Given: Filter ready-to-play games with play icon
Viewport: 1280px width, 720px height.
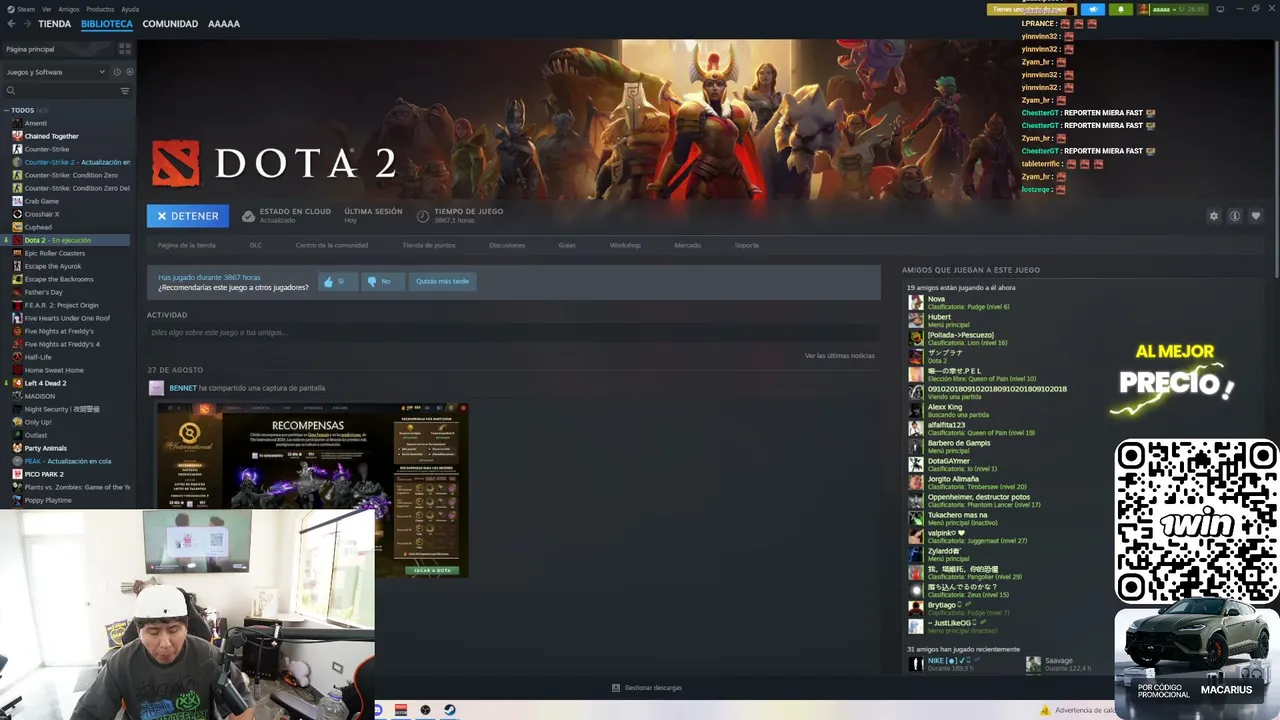Looking at the screenshot, I should tap(129, 72).
